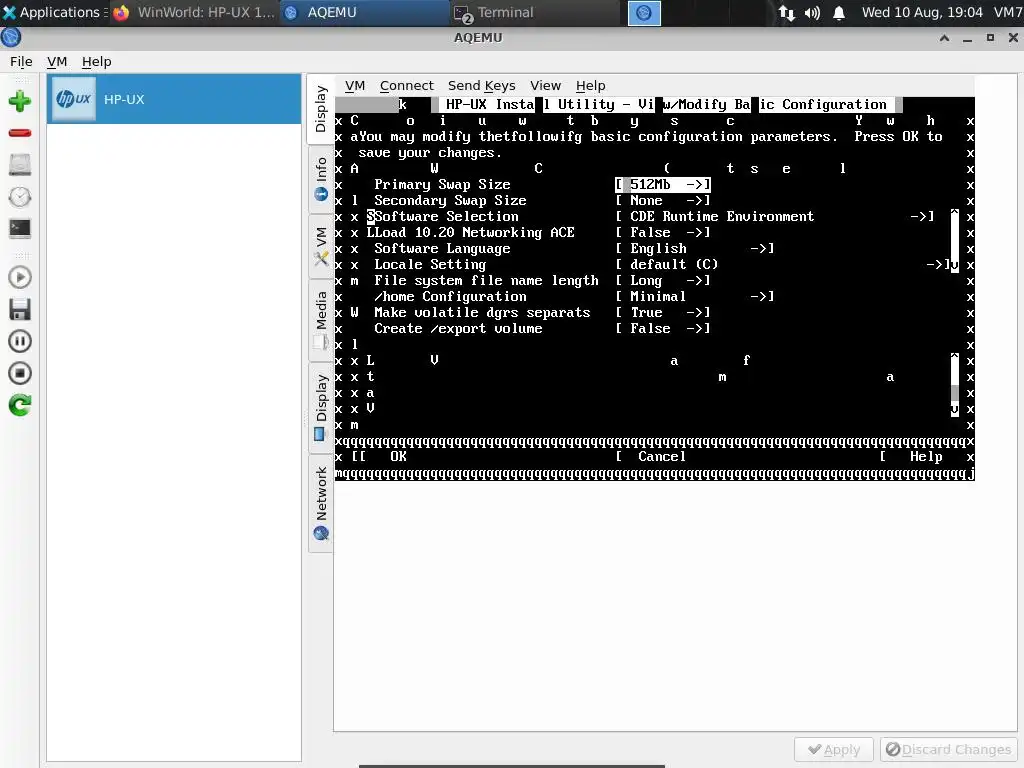Click the green plus Add VM icon
This screenshot has width=1024, height=768.
pyautogui.click(x=20, y=101)
